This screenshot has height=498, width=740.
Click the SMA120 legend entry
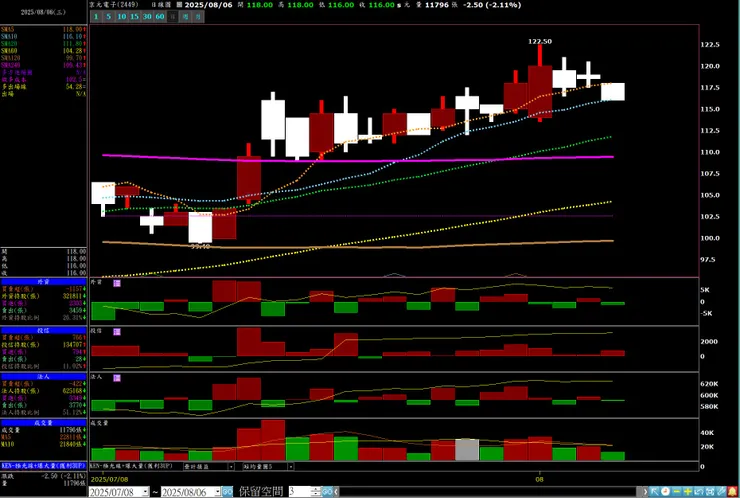(x=43, y=58)
